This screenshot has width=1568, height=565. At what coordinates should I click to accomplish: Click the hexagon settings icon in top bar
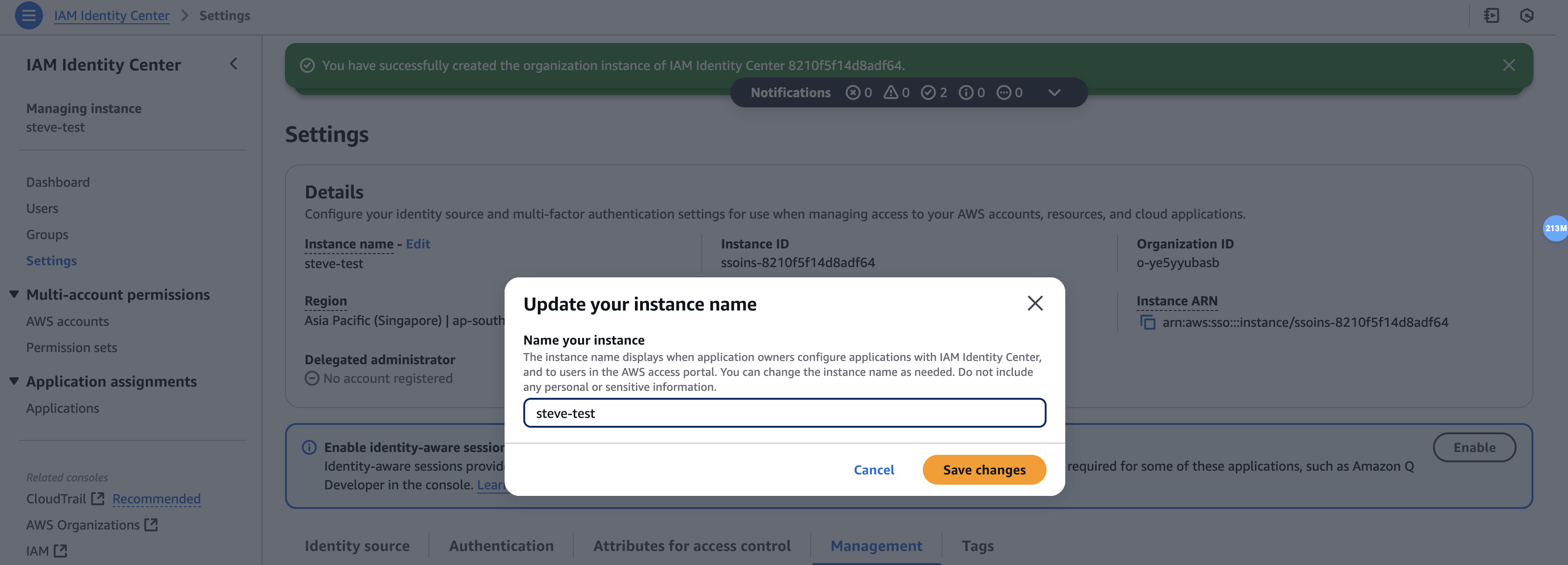(1526, 15)
